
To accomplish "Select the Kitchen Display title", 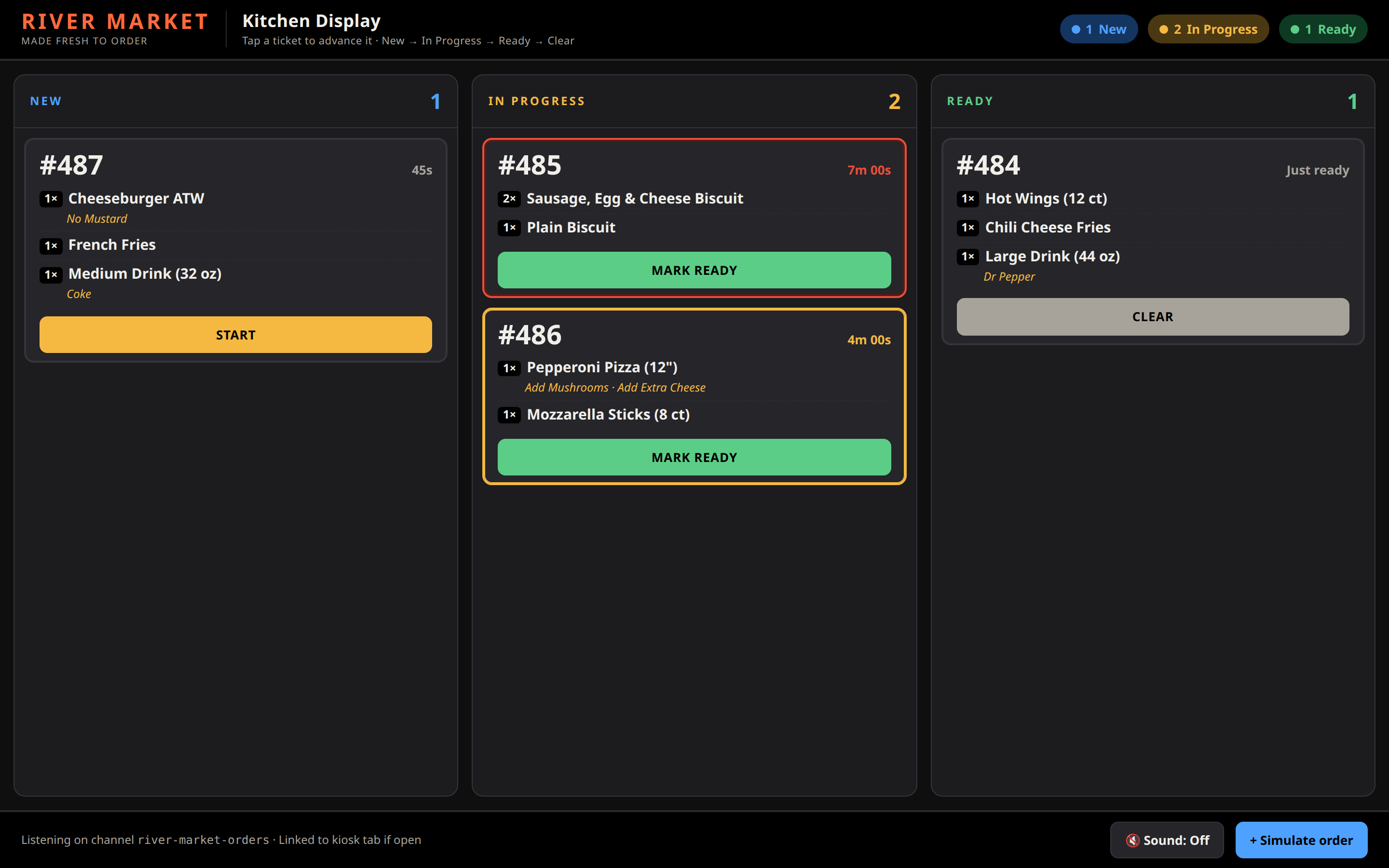I will point(311,21).
